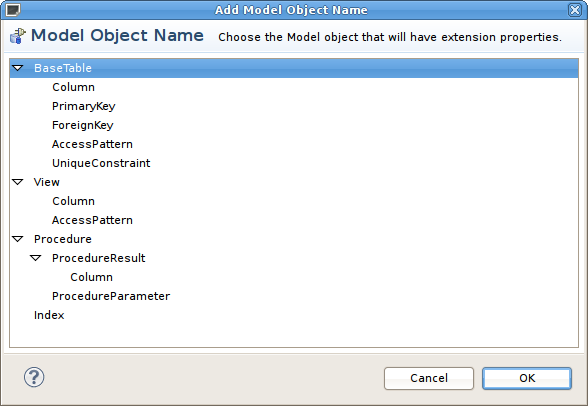Select Column under ProcedureResult

[x=92, y=277]
